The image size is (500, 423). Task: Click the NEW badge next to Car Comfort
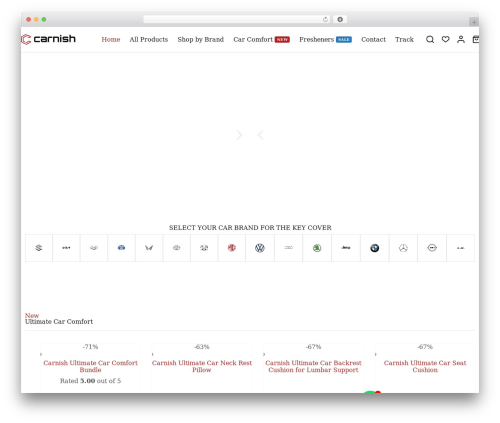tap(282, 39)
